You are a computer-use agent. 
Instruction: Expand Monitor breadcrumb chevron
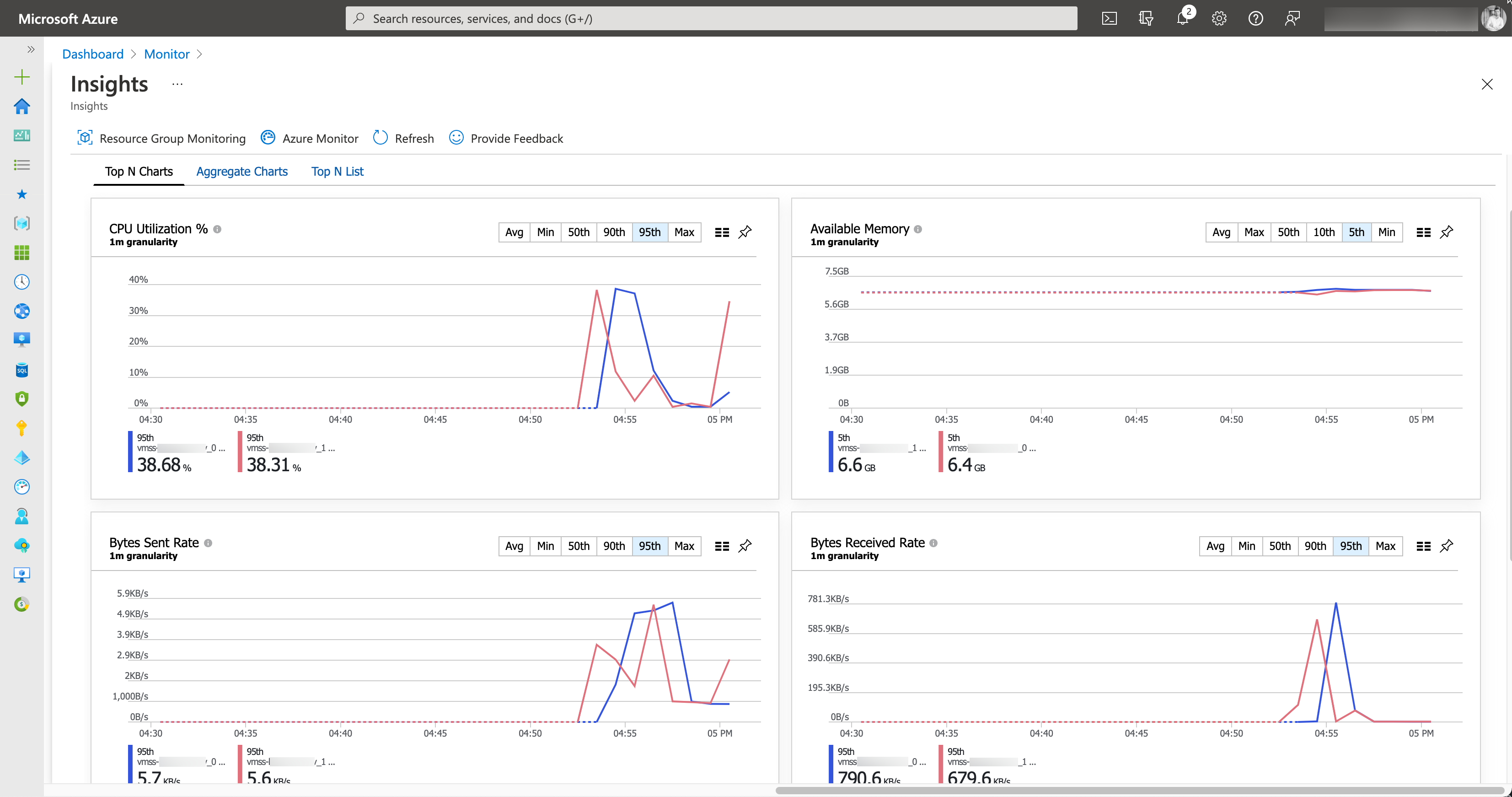pos(199,54)
